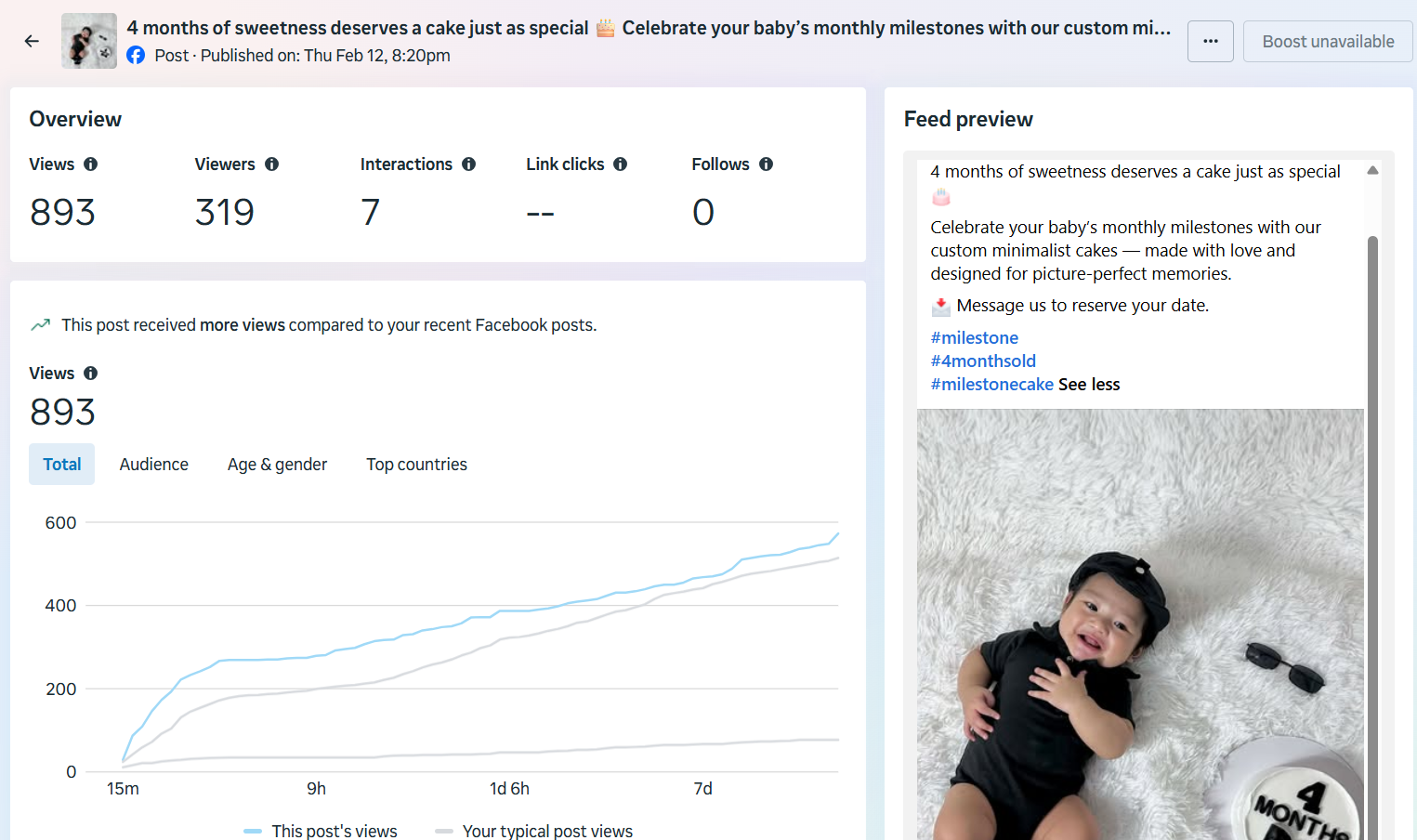Click the Follows count of 0
This screenshot has width=1417, height=840.
tap(703, 213)
